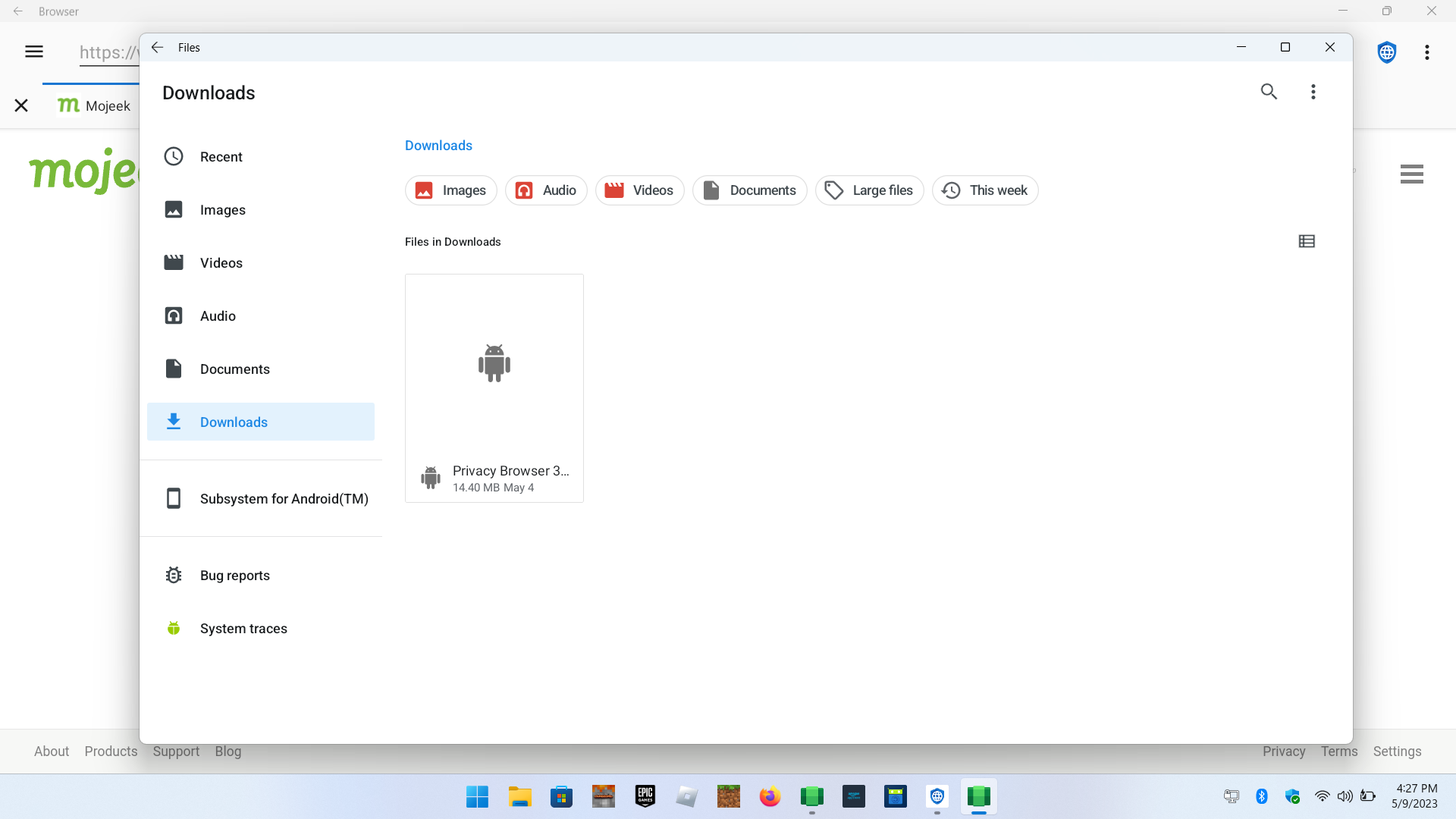
Task: Filter by This week chip
Action: pos(985,190)
